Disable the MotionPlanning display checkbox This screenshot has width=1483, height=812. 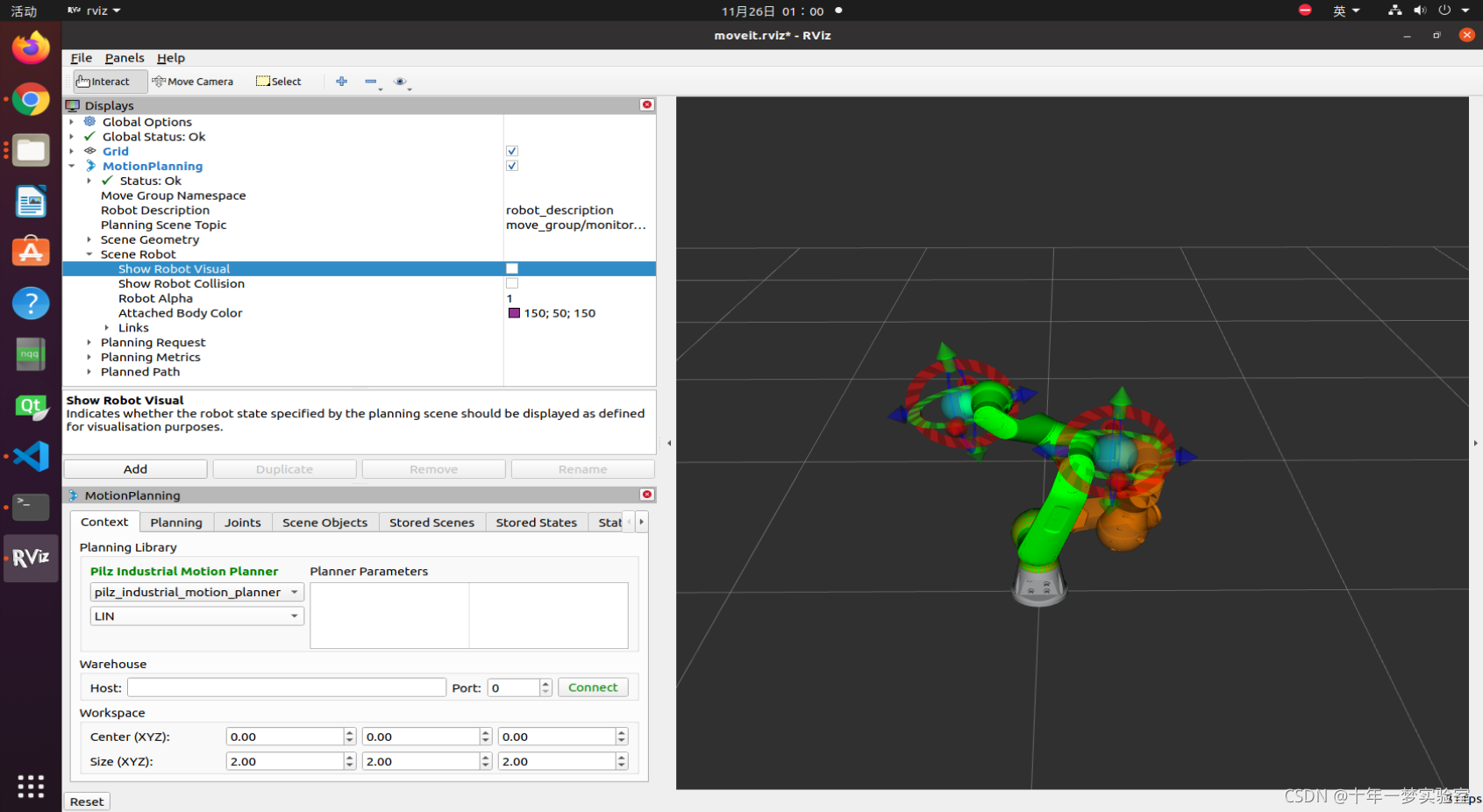coord(512,166)
